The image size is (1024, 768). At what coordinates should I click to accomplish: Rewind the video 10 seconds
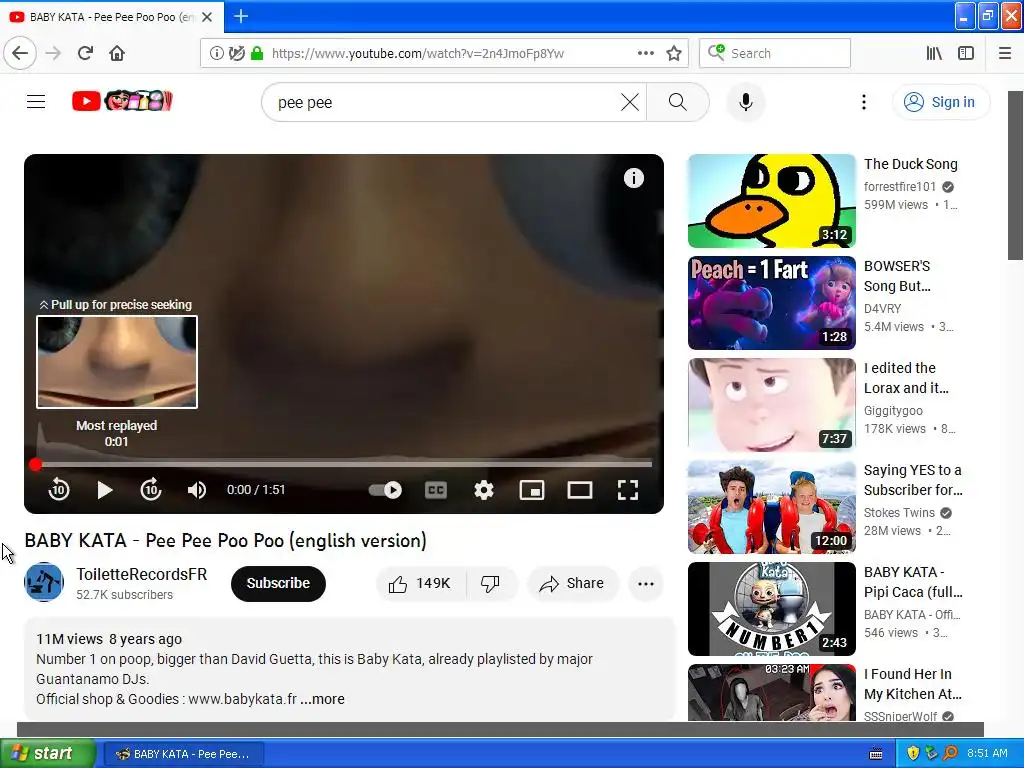tap(59, 490)
